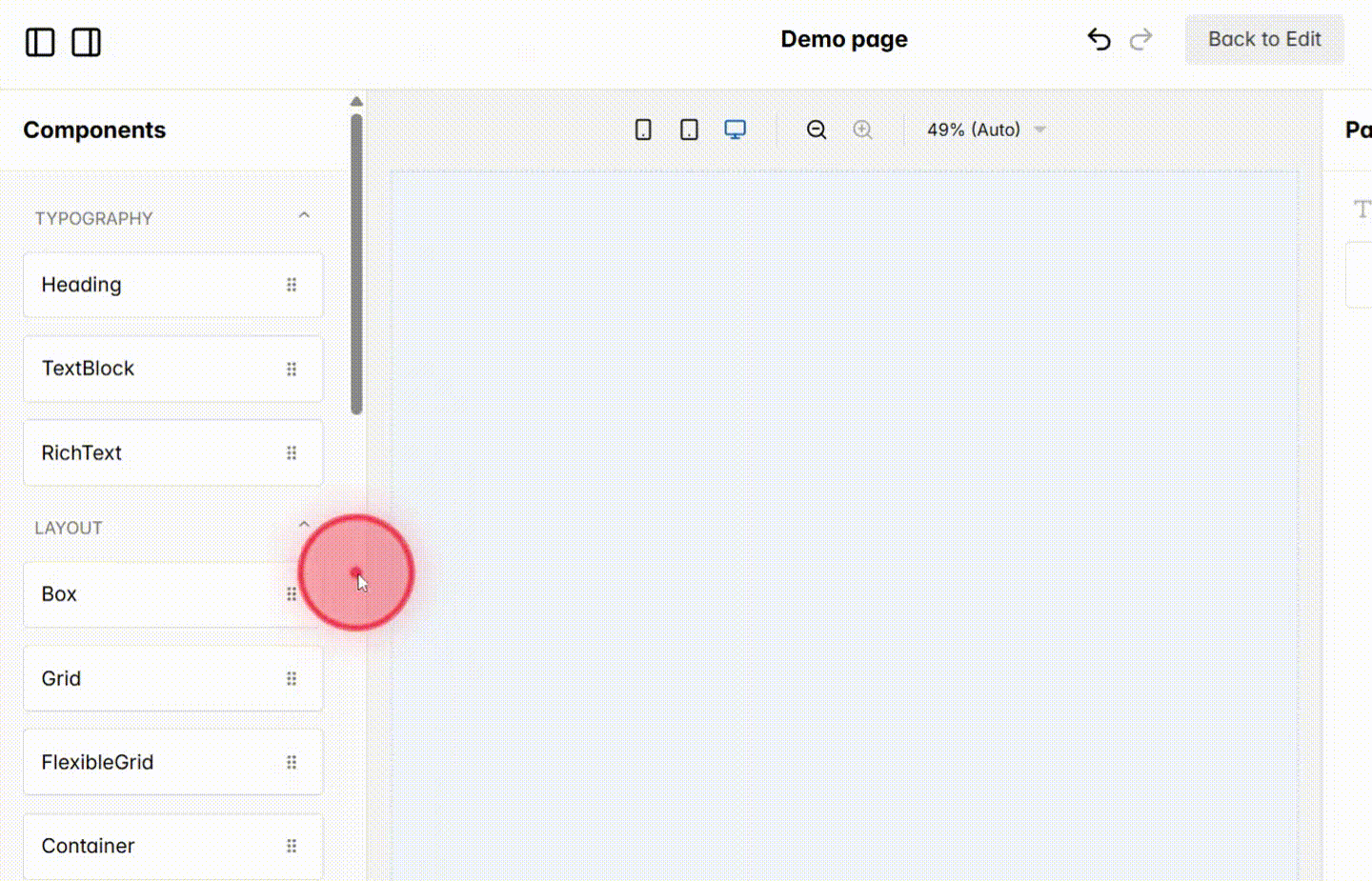This screenshot has width=1372, height=881.
Task: Toggle the right sidebar panel icon
Action: (x=86, y=42)
